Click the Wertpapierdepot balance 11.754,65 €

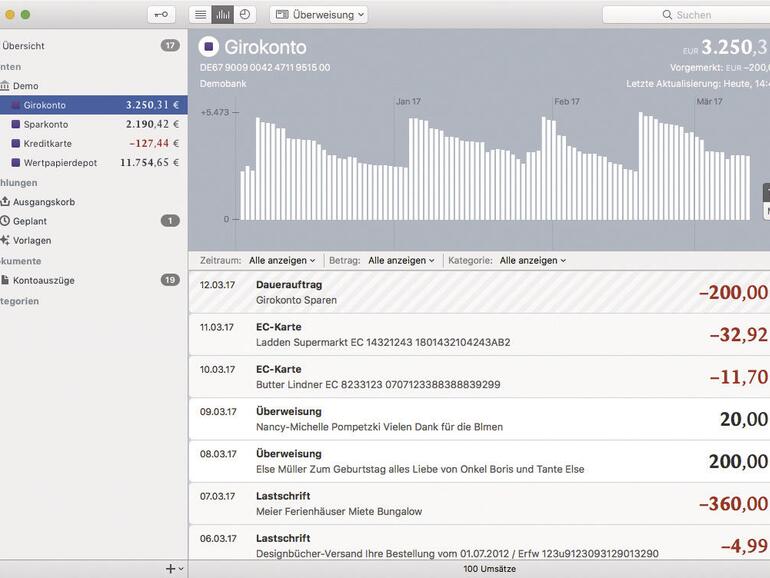pos(149,163)
